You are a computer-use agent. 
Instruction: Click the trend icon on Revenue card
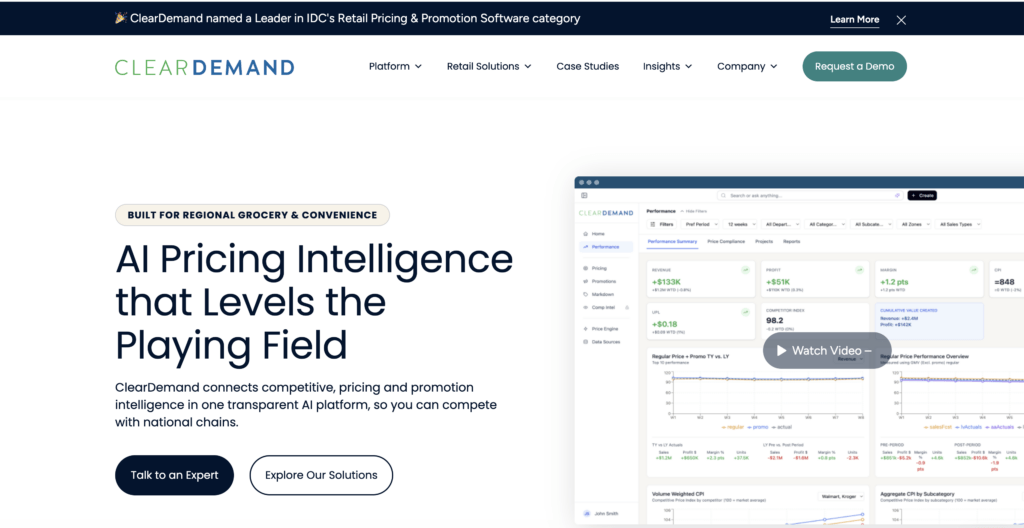744,269
